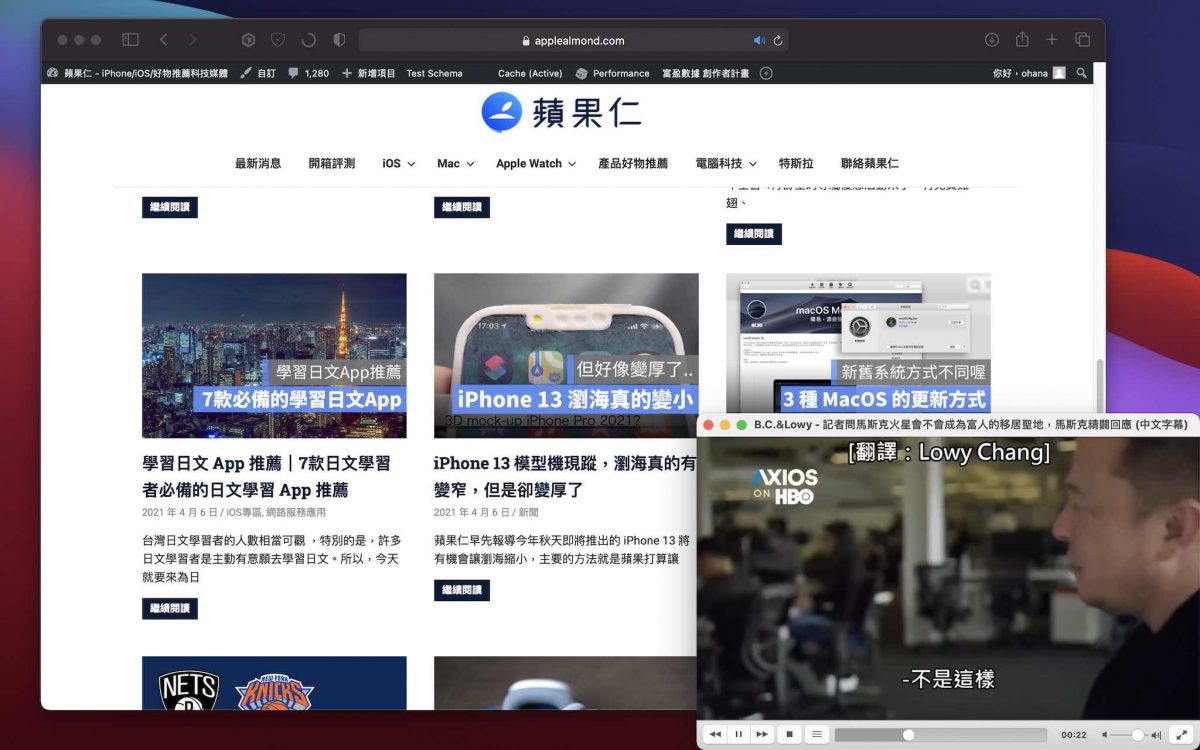Open the Safari share menu

pos(1022,40)
